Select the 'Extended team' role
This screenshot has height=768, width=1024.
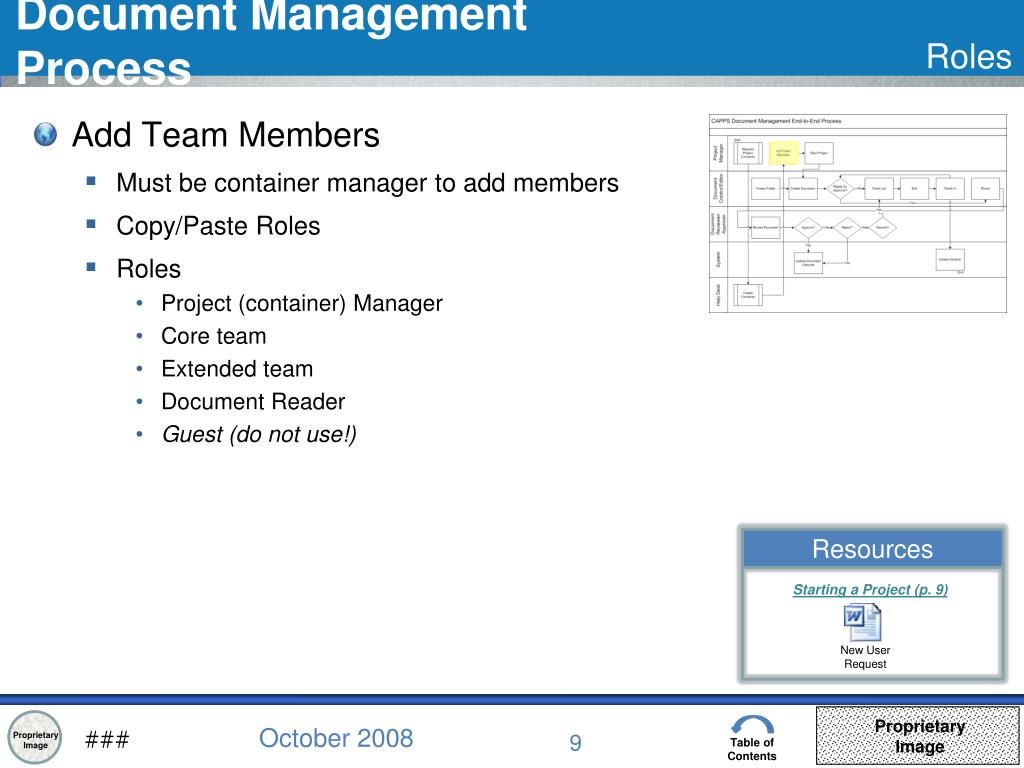(237, 368)
